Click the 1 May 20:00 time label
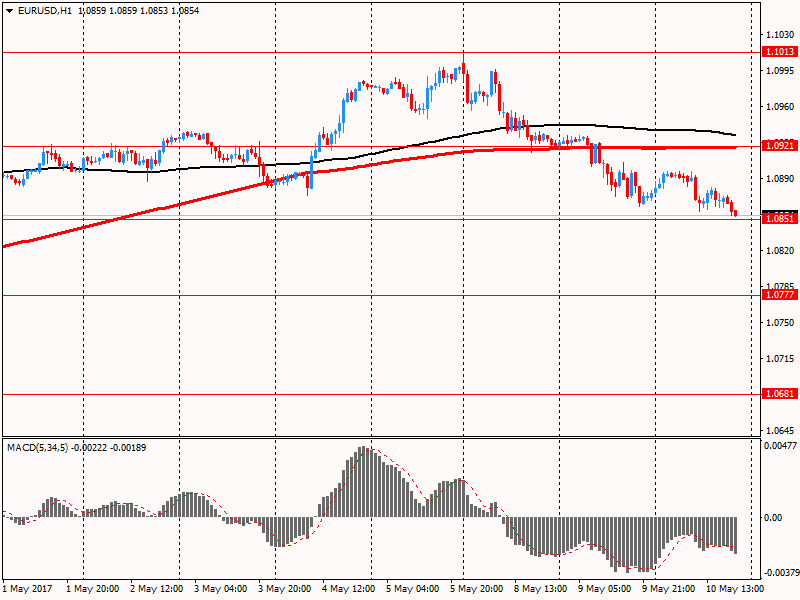 pos(93,589)
